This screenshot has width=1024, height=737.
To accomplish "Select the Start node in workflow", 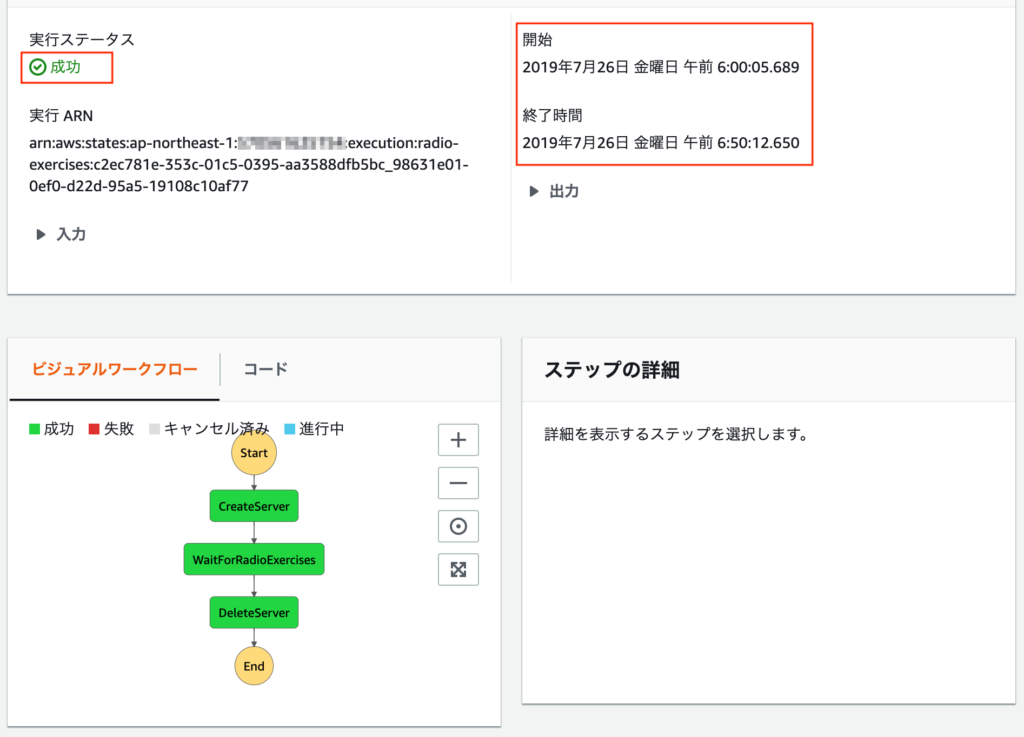I will coord(254,453).
